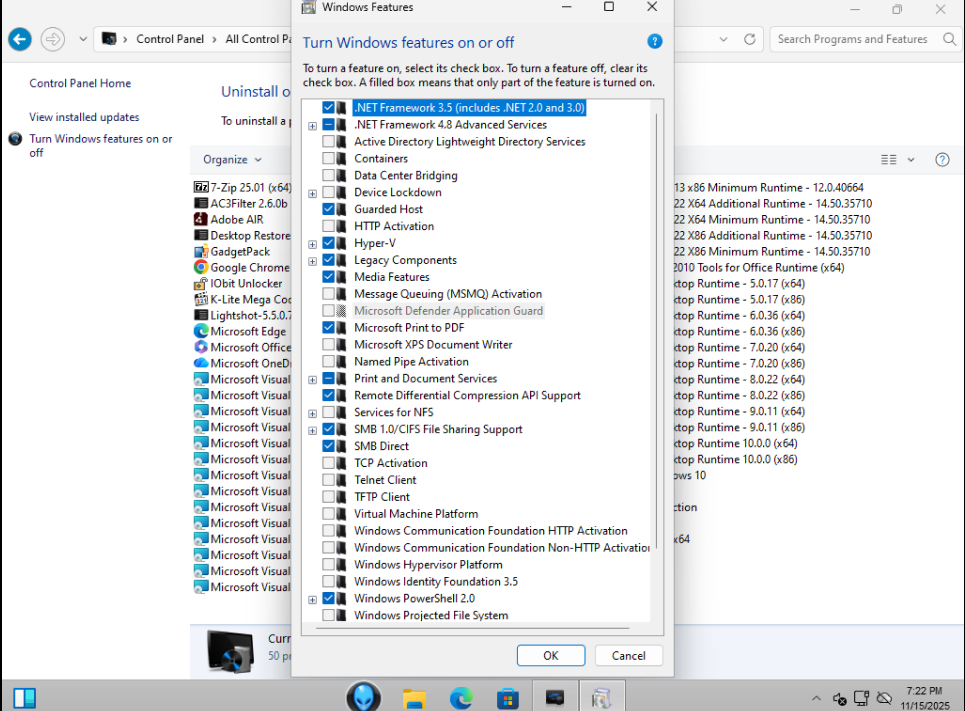Click the GadgetPack program icon
965x711 pixels.
201,251
